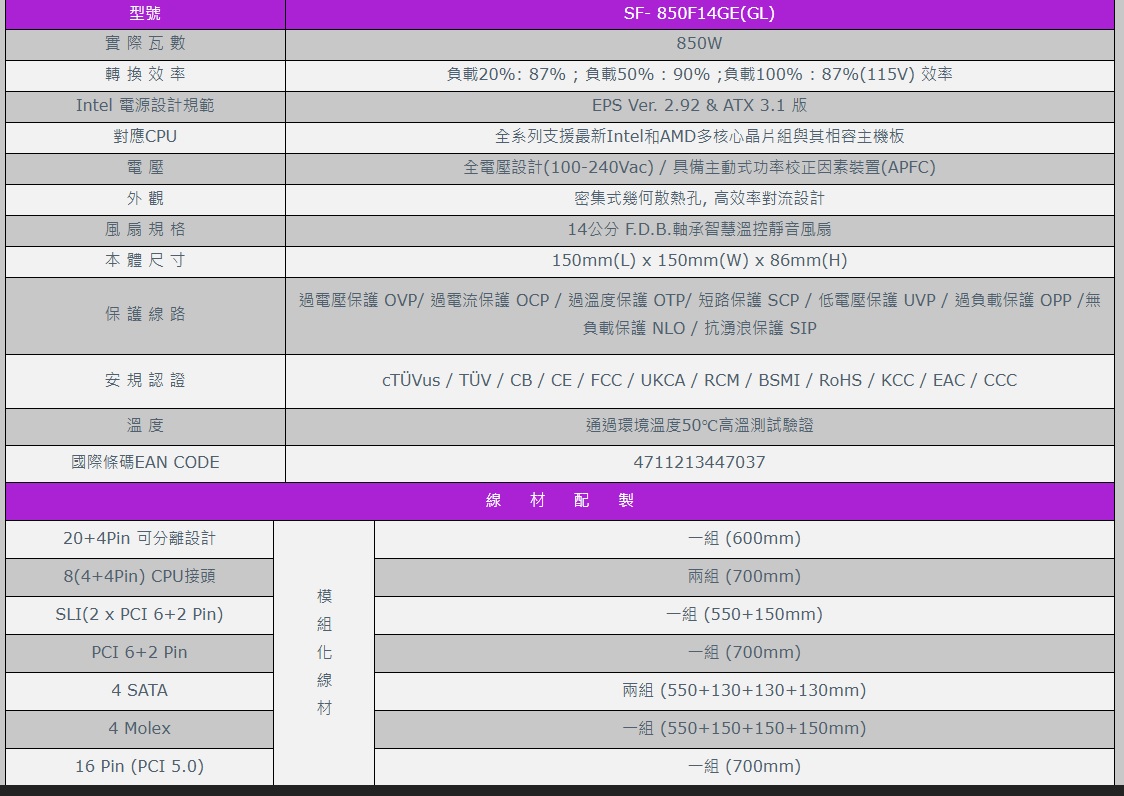Click the model number SF-850F14GE(GL) header cell
The width and height of the screenshot is (1124, 796).
[x=699, y=14]
